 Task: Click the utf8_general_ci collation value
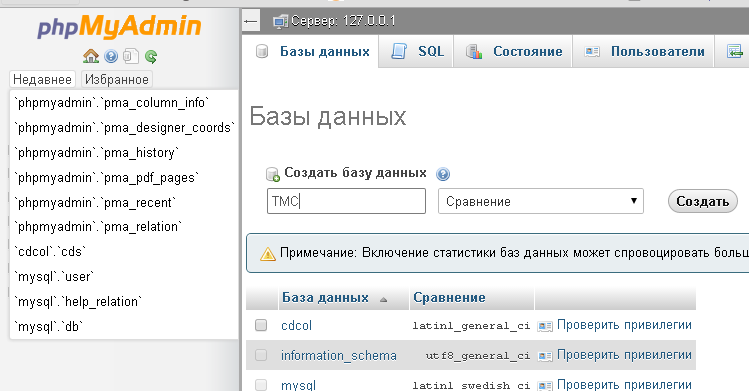(478, 356)
